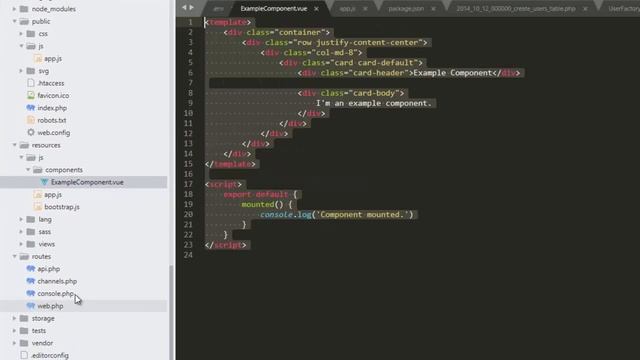
Task: Click the sidebar vertical scrollbar
Action: tap(171, 312)
